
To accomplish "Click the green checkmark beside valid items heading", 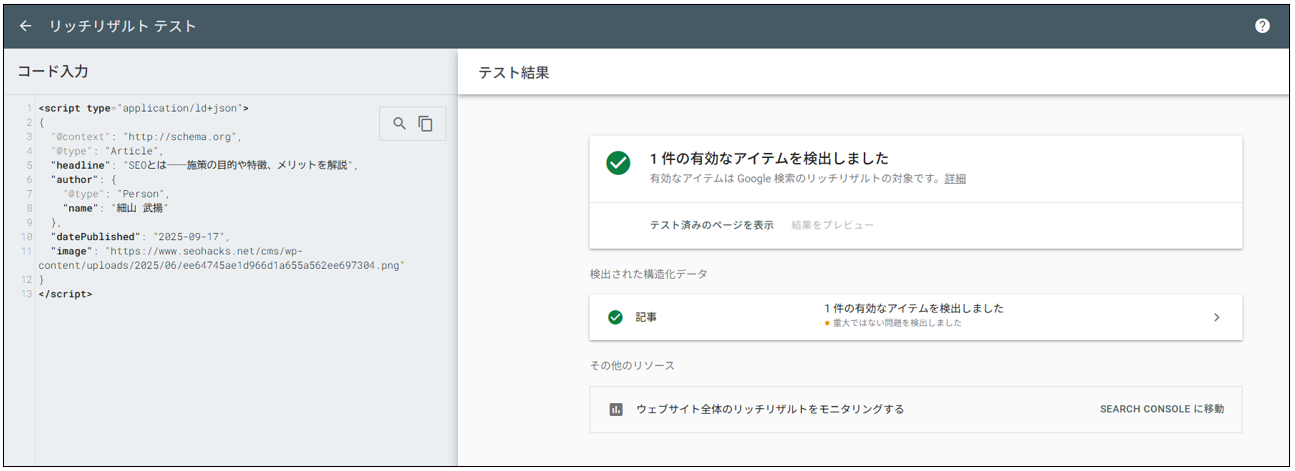I will pos(618,163).
